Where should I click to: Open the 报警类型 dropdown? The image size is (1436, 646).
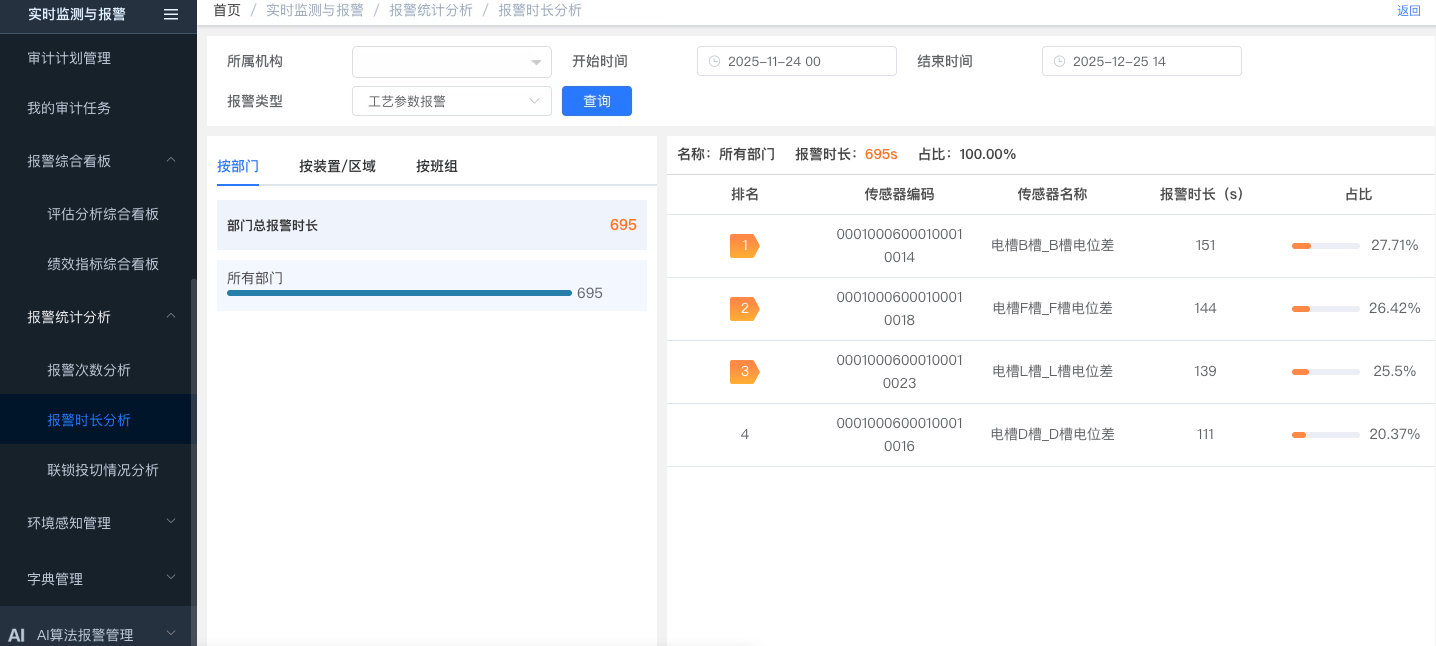[x=451, y=101]
